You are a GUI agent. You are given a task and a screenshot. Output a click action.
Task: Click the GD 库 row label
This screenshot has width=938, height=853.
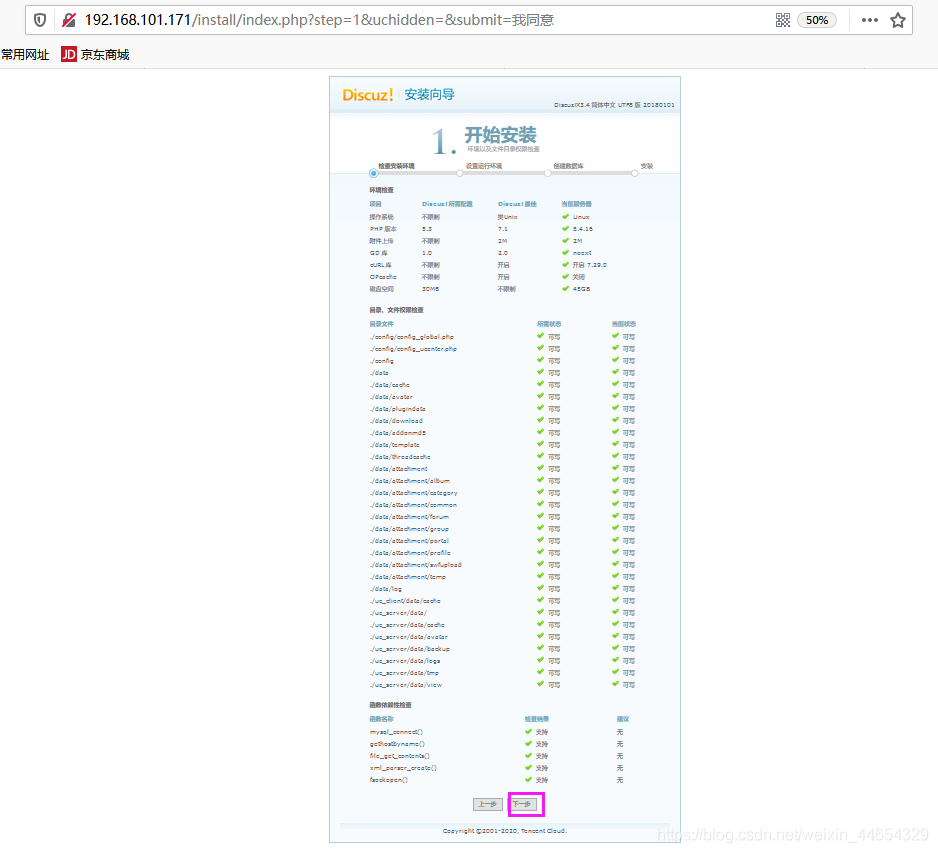click(379, 253)
